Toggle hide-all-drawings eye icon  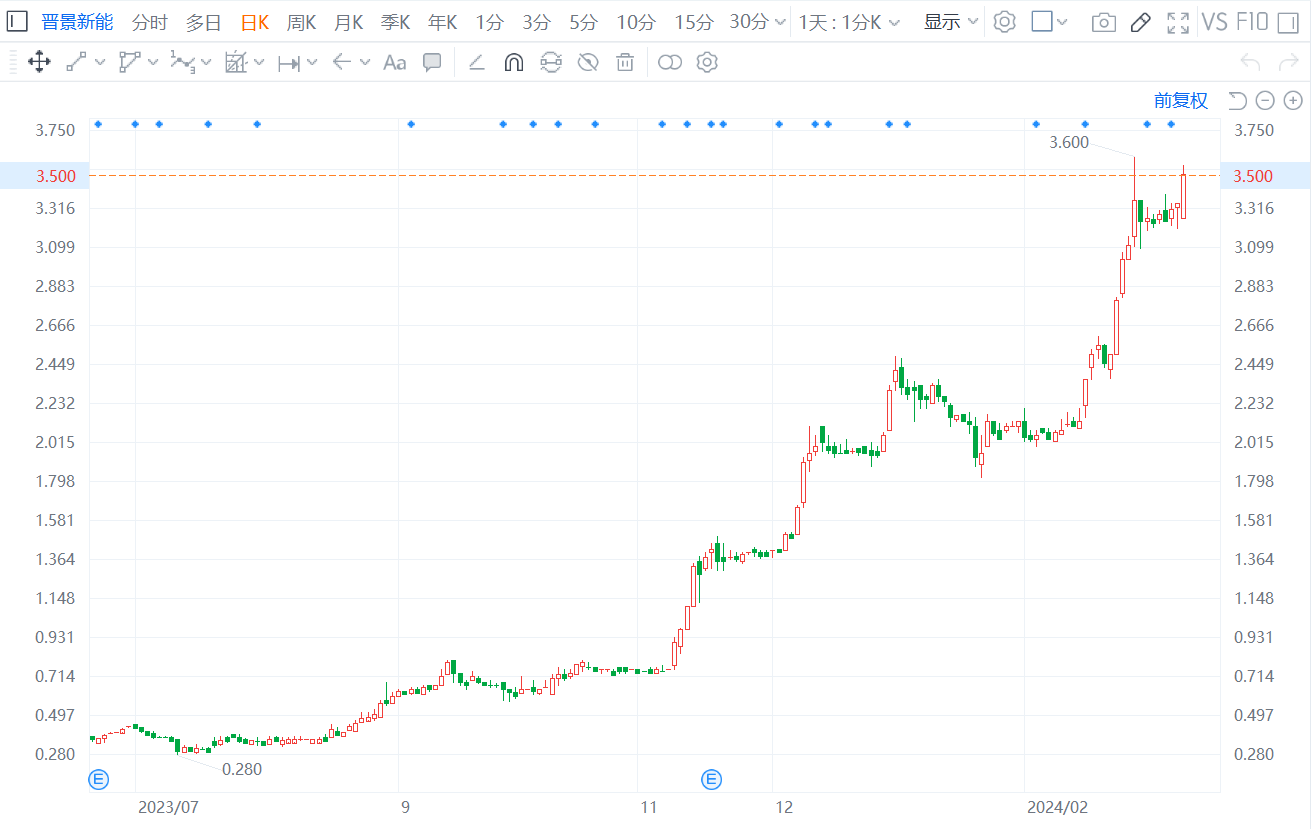tap(588, 63)
